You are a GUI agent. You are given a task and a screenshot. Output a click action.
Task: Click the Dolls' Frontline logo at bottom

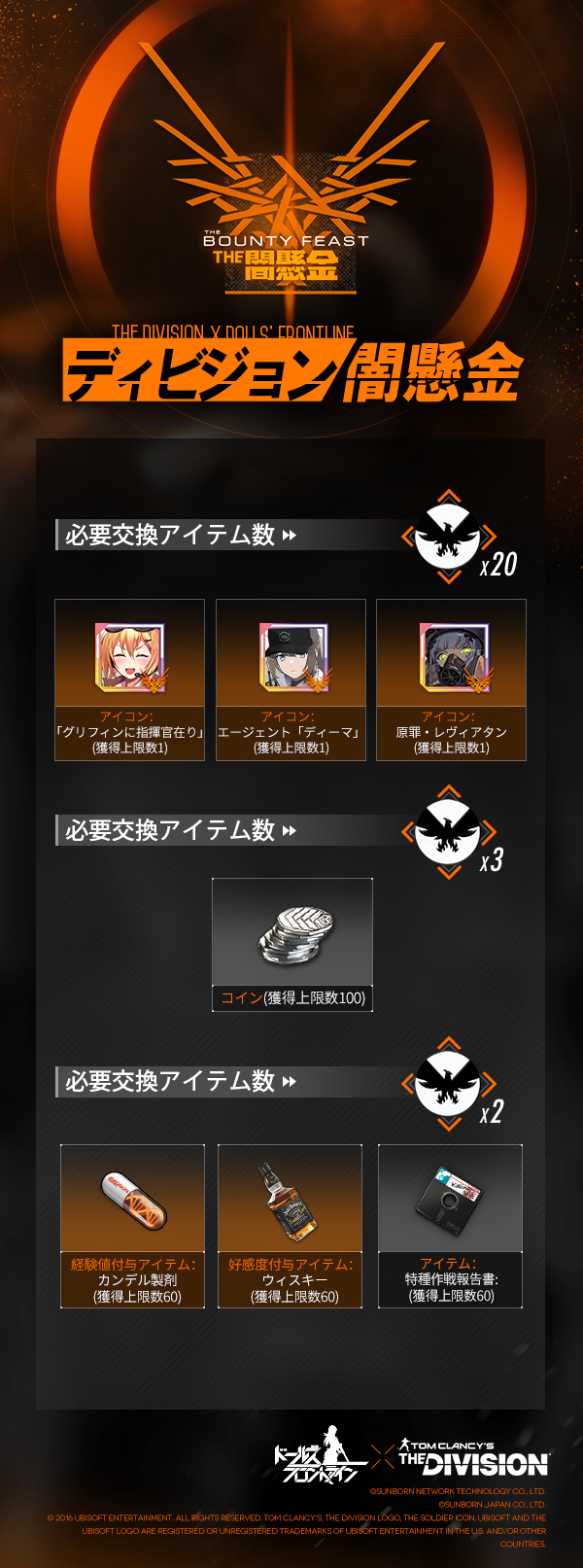pos(319,1455)
